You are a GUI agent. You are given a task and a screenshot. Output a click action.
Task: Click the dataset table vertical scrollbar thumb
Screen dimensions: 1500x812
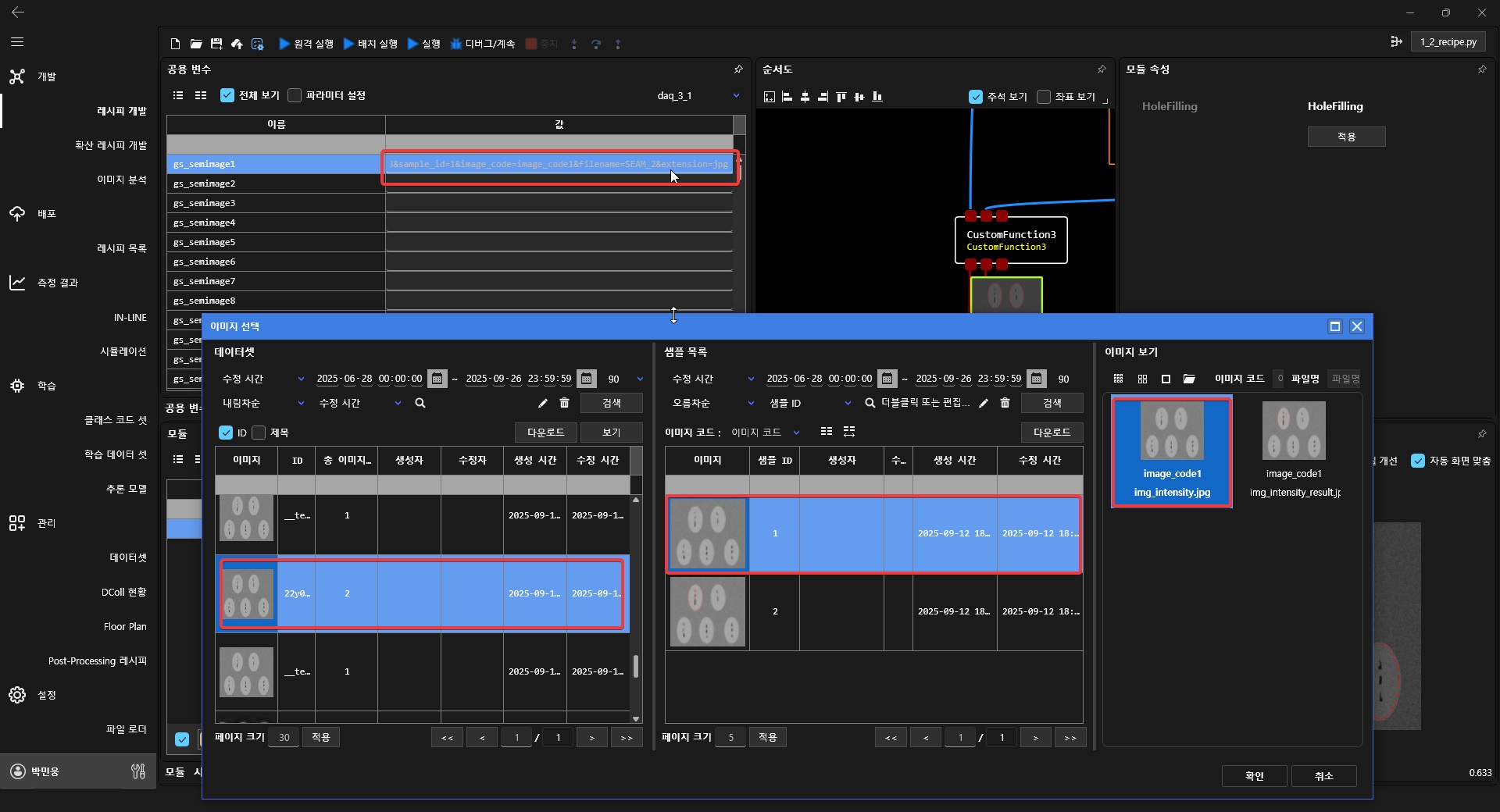point(636,666)
